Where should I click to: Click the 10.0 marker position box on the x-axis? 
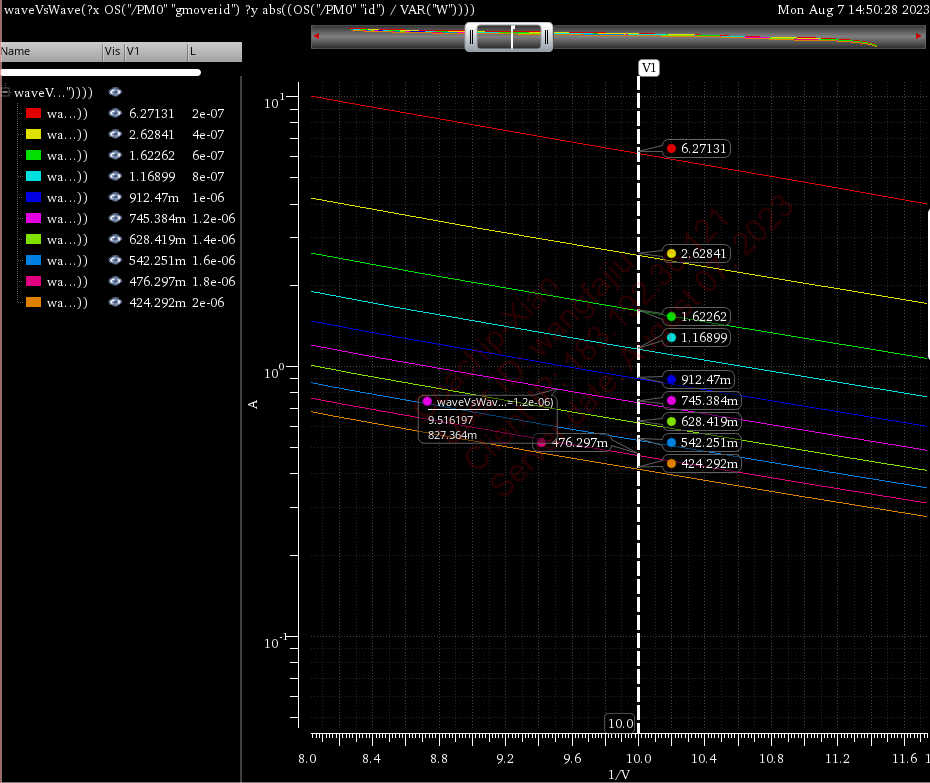click(x=620, y=723)
